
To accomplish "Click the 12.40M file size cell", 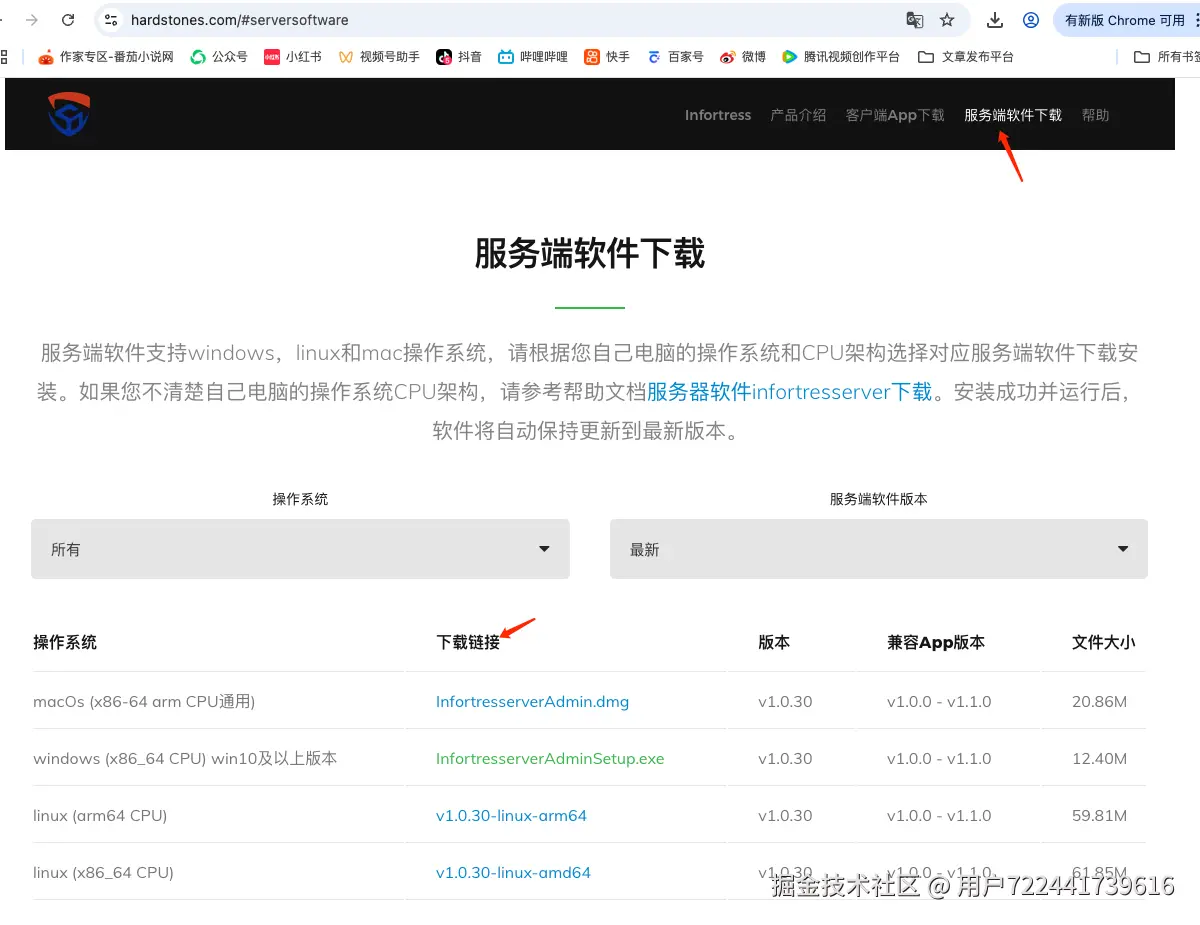I will tap(1100, 759).
